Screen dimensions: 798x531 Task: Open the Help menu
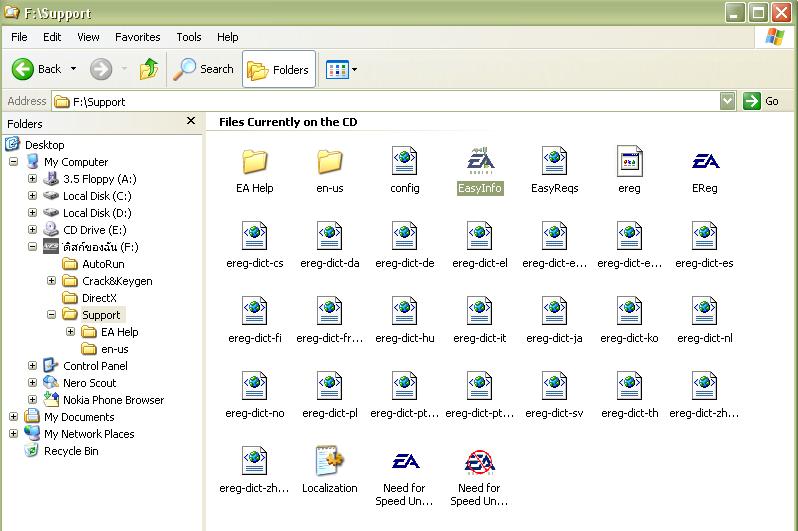[227, 37]
